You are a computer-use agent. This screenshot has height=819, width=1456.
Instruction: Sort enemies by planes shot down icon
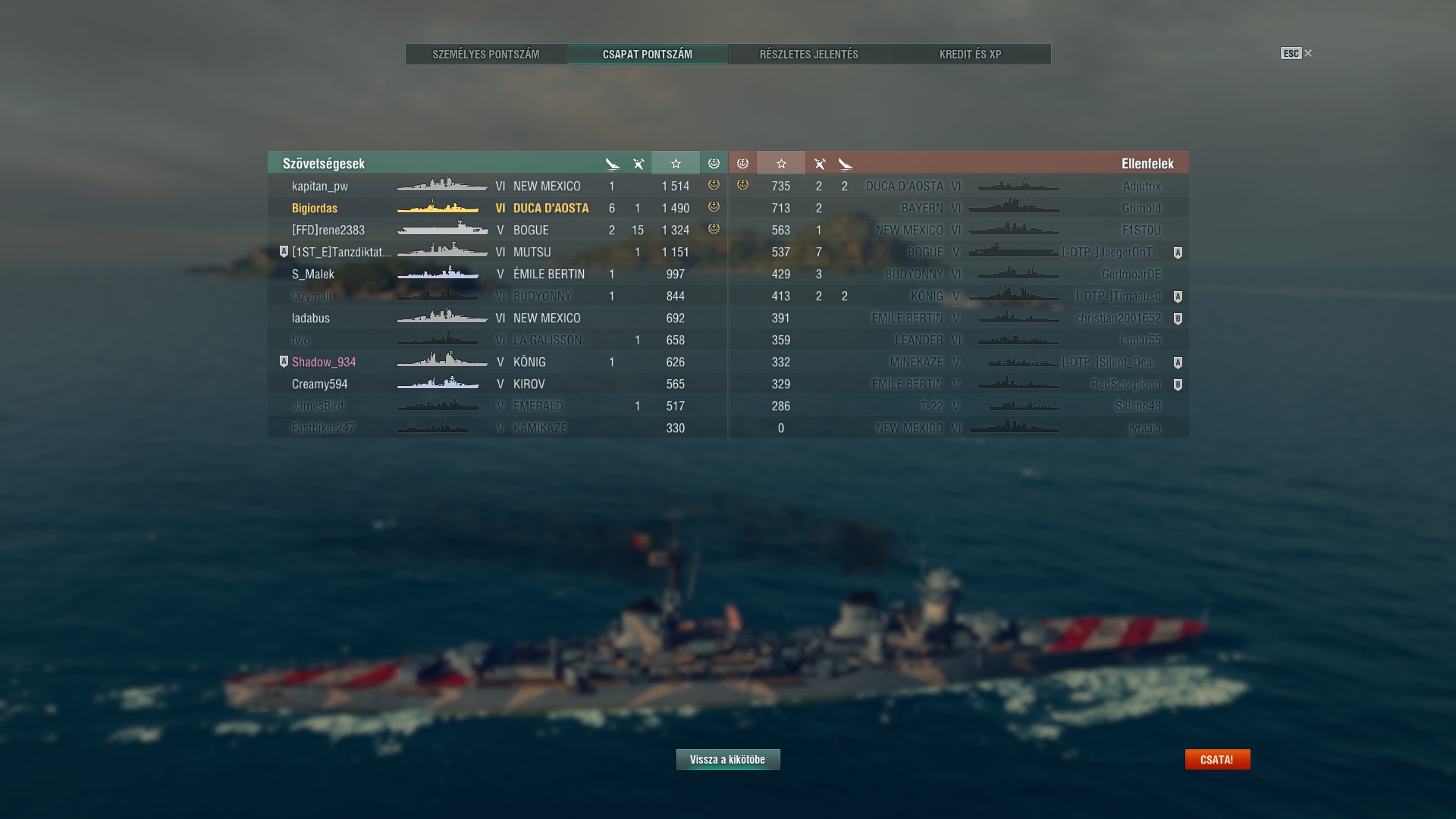[820, 164]
